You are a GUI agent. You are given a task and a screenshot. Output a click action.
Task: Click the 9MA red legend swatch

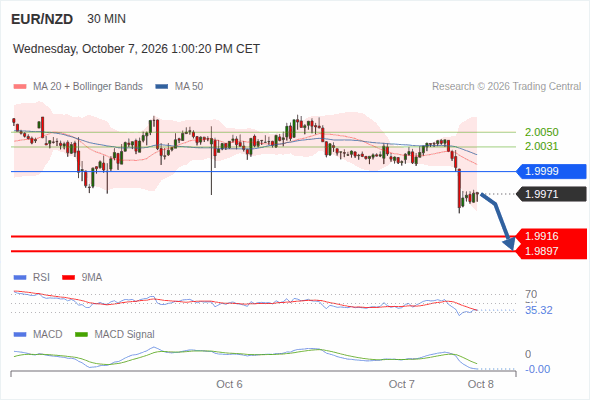68,278
